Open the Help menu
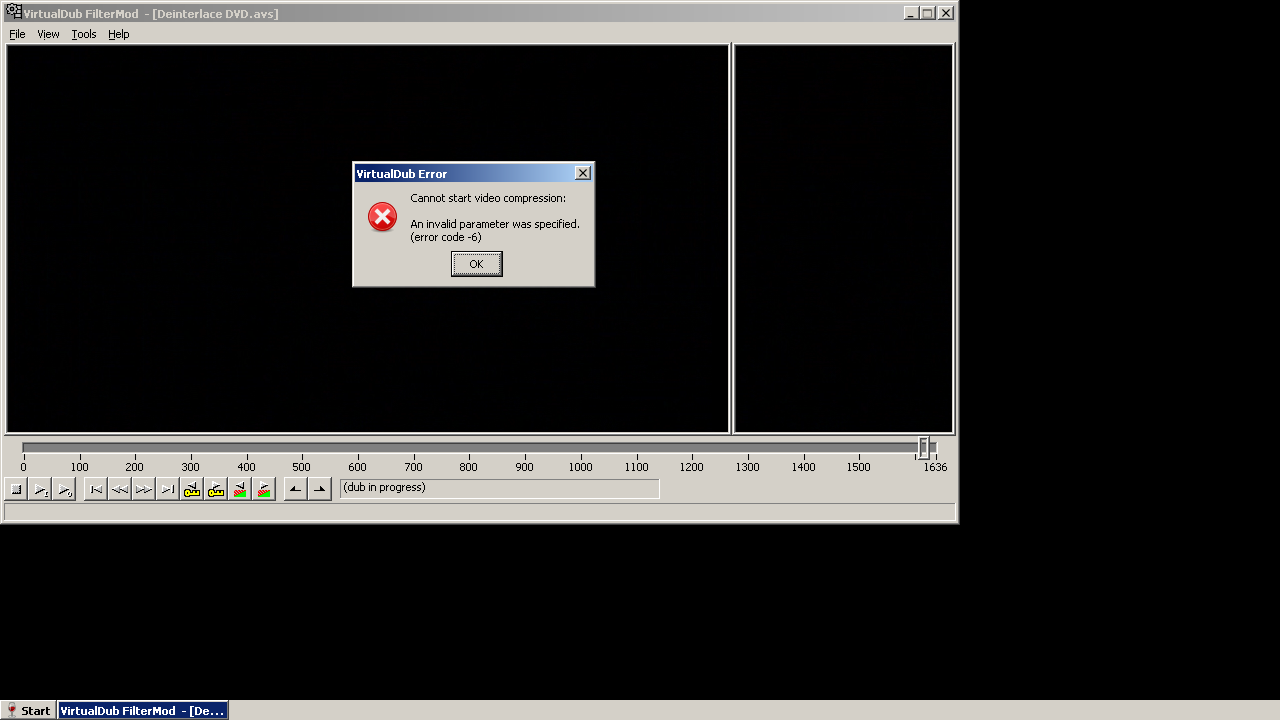 click(119, 34)
